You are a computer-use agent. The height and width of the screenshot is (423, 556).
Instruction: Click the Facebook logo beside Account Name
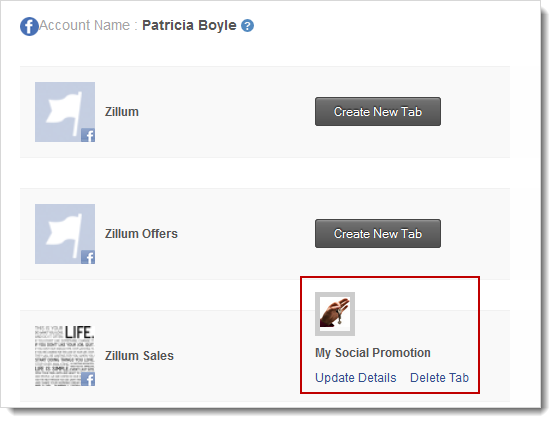[x=29, y=27]
